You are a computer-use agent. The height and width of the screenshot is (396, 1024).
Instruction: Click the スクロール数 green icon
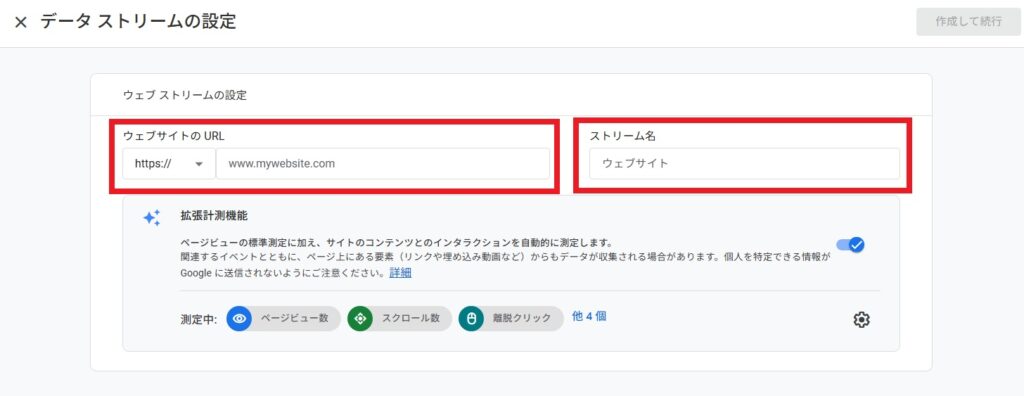click(360, 319)
